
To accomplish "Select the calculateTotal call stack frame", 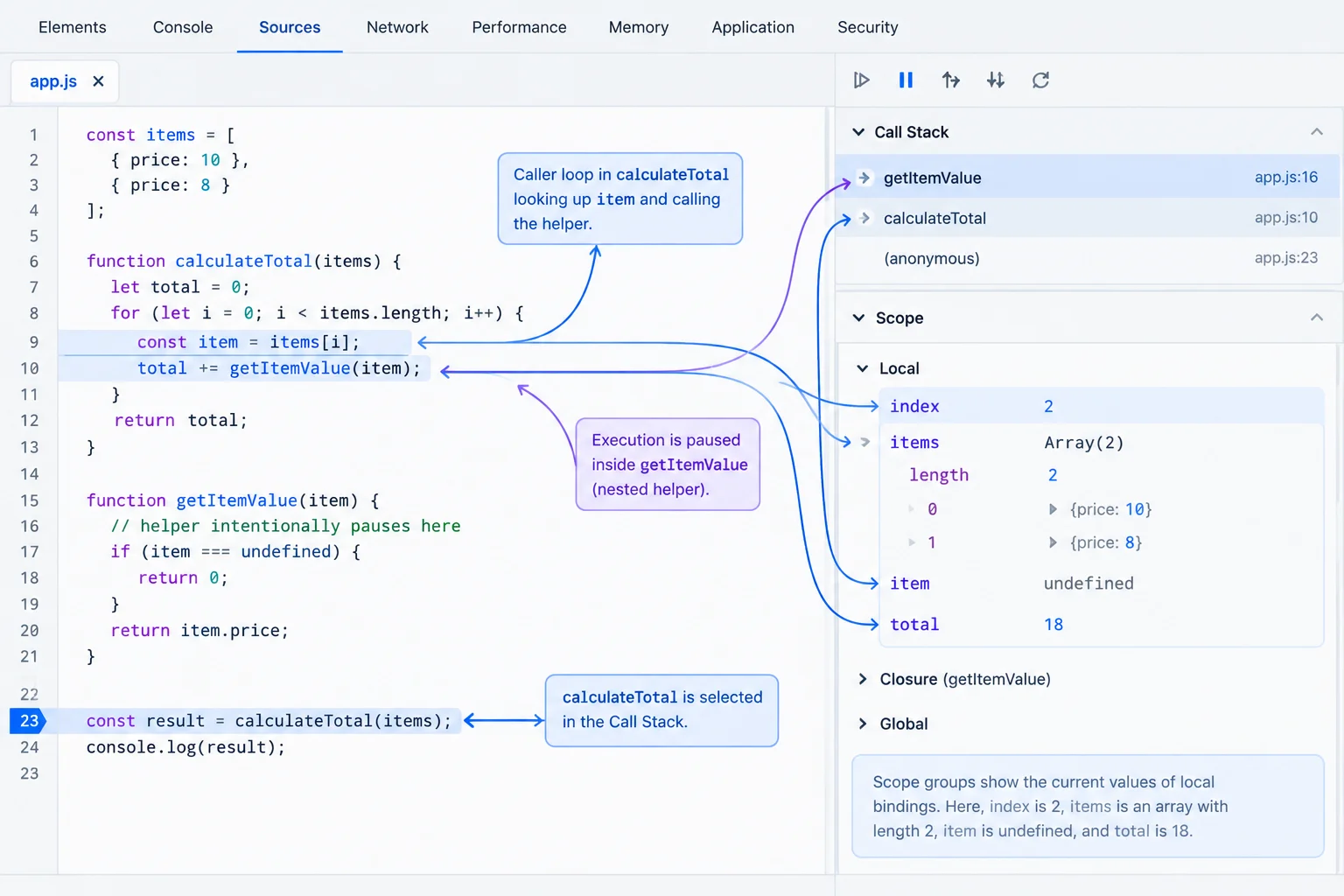I will [x=1088, y=218].
